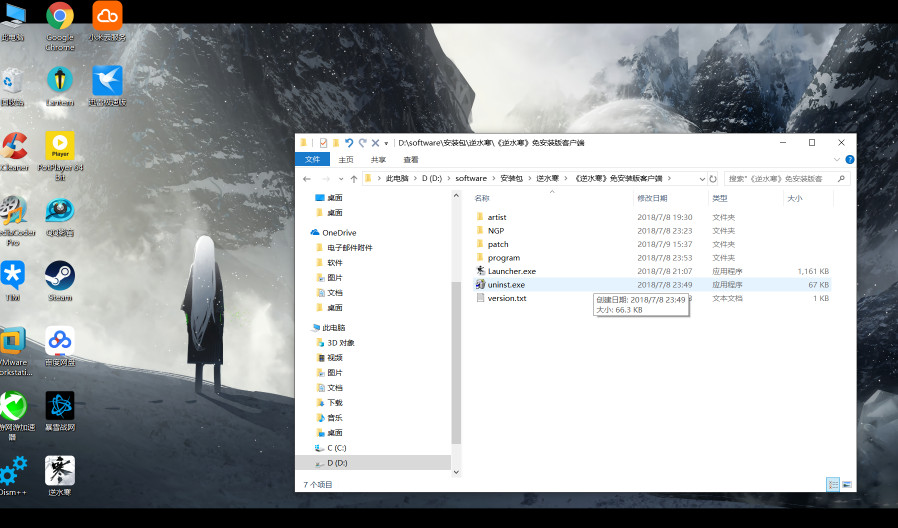
Task: Expand the chevron after 安装包 in breadcrumb
Action: [x=529, y=179]
